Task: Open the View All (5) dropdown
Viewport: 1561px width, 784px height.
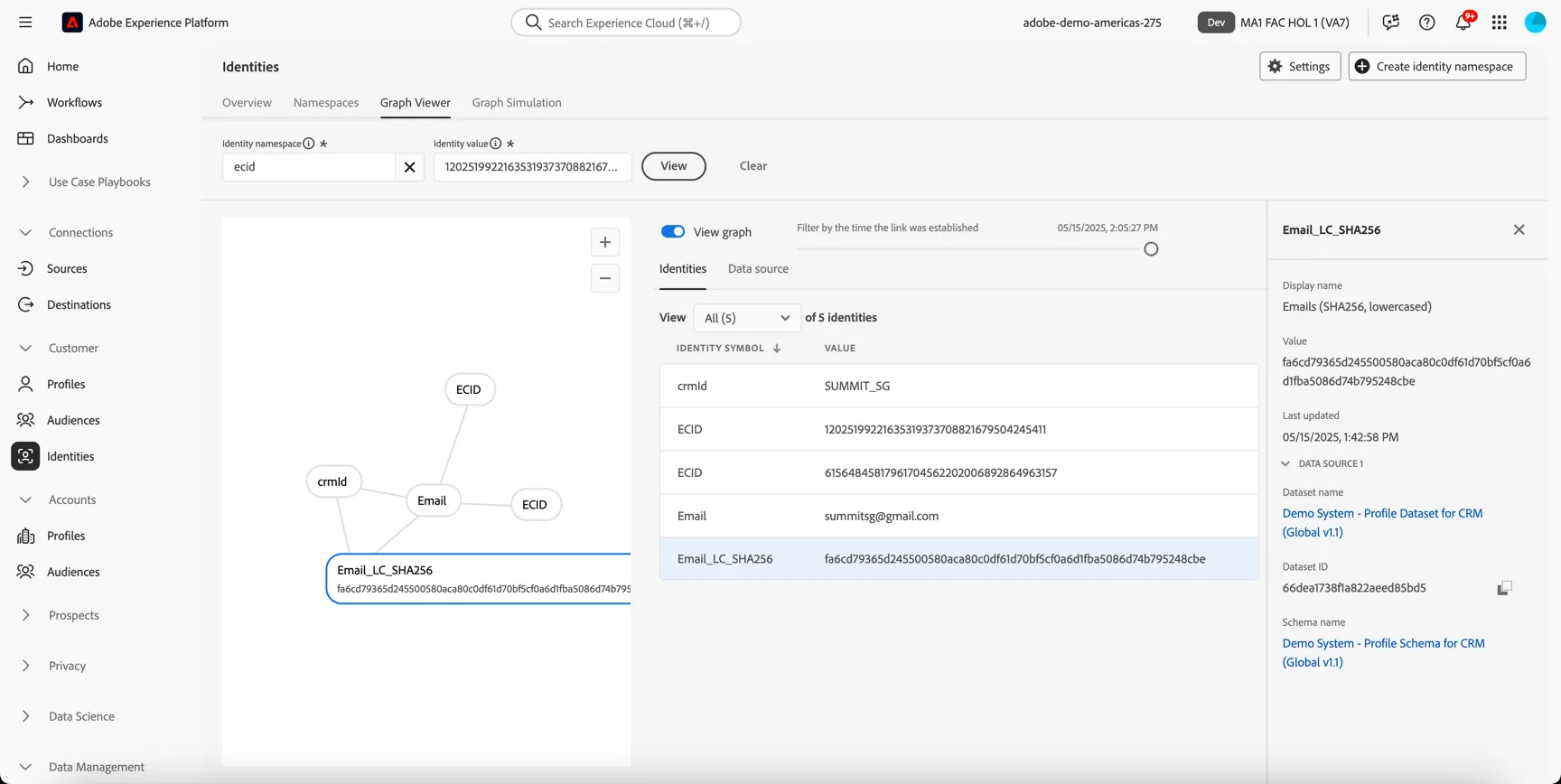Action: pos(747,318)
